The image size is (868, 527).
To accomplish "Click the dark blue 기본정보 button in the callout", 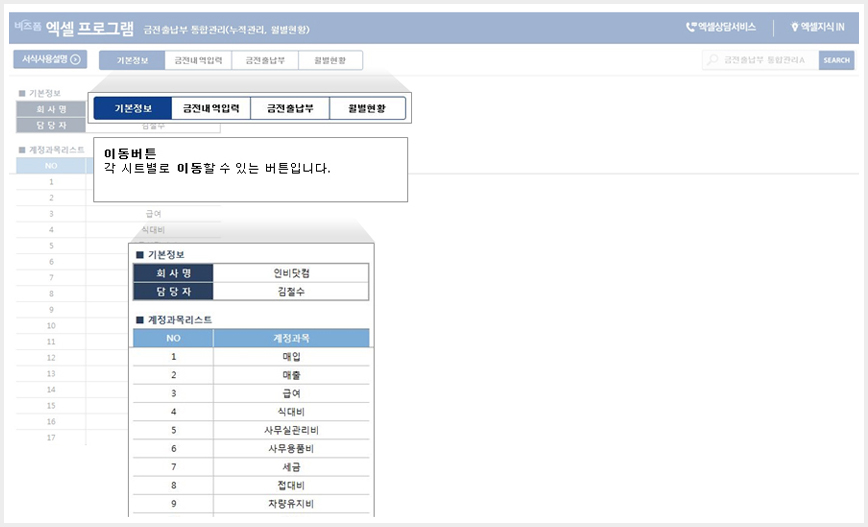I will pos(133,108).
